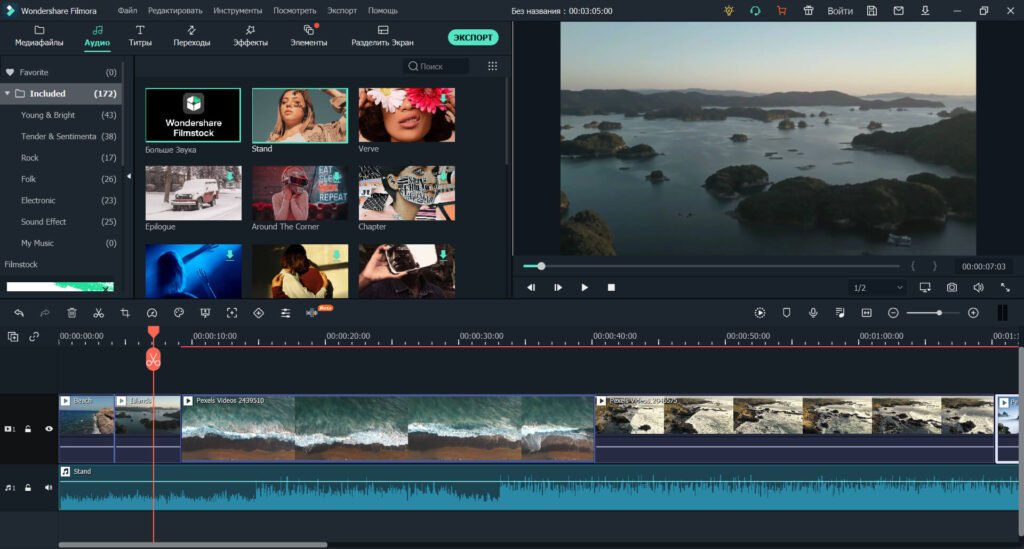This screenshot has width=1024, height=549.
Task: Collapse the Included folder tree
Action: [7, 93]
